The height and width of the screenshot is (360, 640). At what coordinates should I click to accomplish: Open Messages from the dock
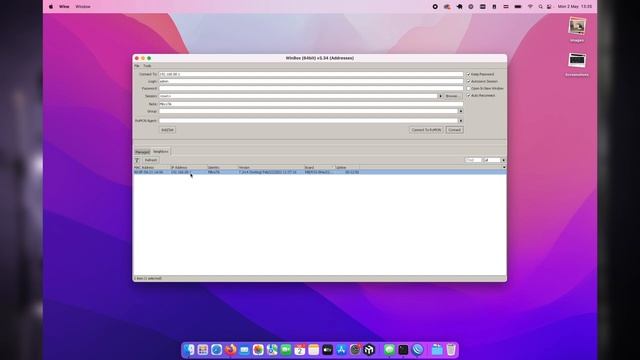coord(389,350)
